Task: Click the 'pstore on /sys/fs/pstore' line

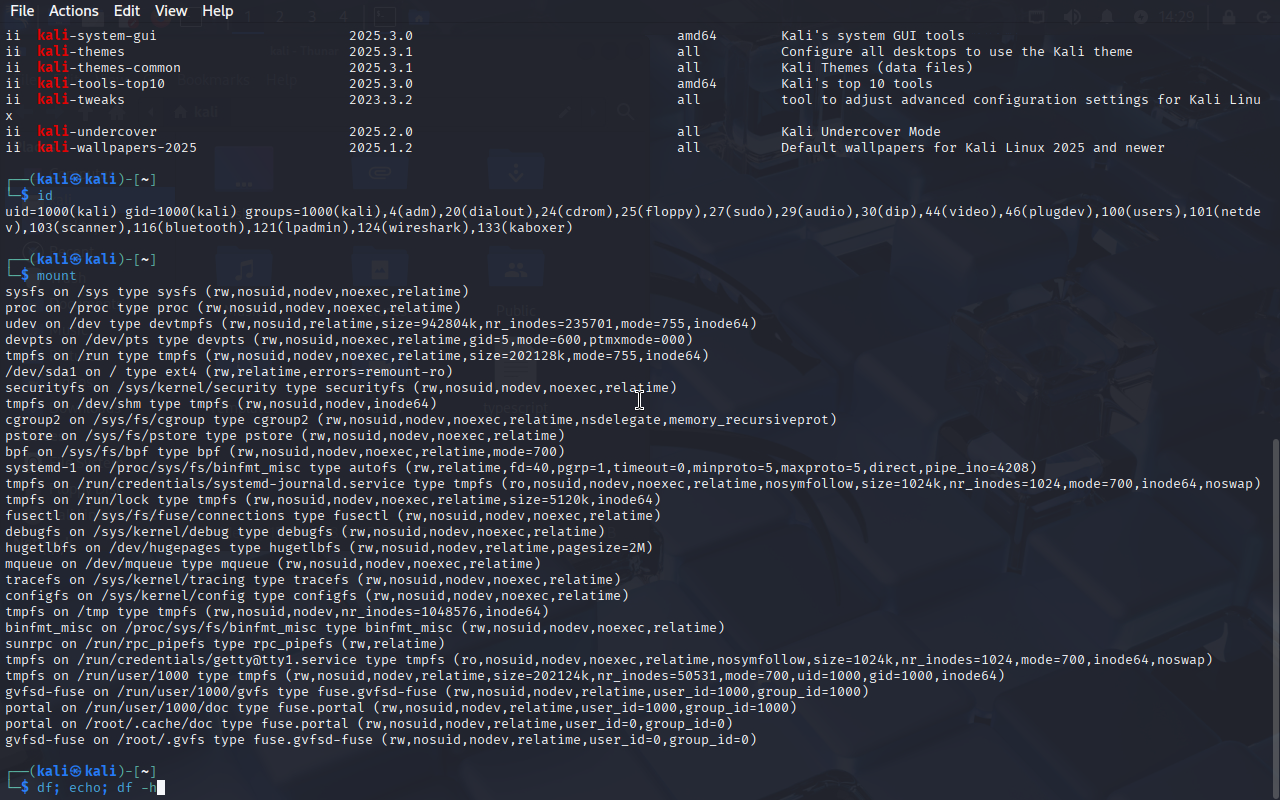Action: [x=285, y=436]
